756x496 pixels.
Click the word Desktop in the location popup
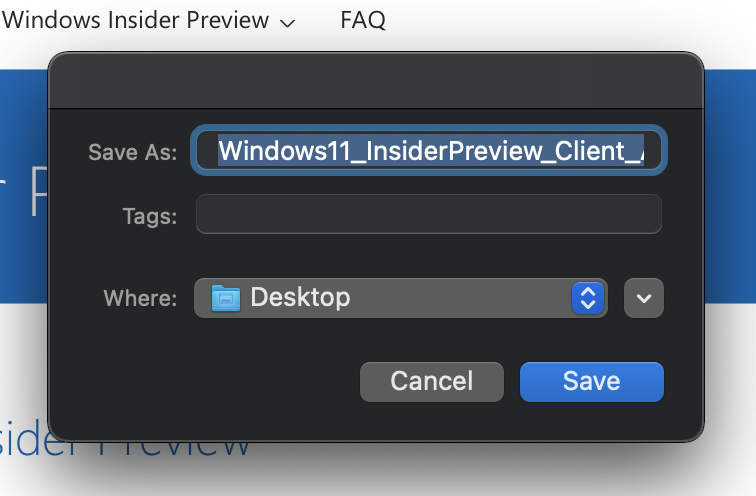pos(300,297)
